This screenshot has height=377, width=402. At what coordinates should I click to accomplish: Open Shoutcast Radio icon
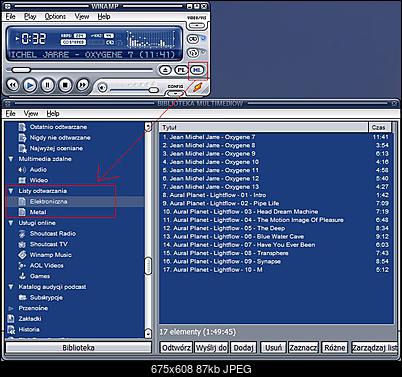point(22,234)
